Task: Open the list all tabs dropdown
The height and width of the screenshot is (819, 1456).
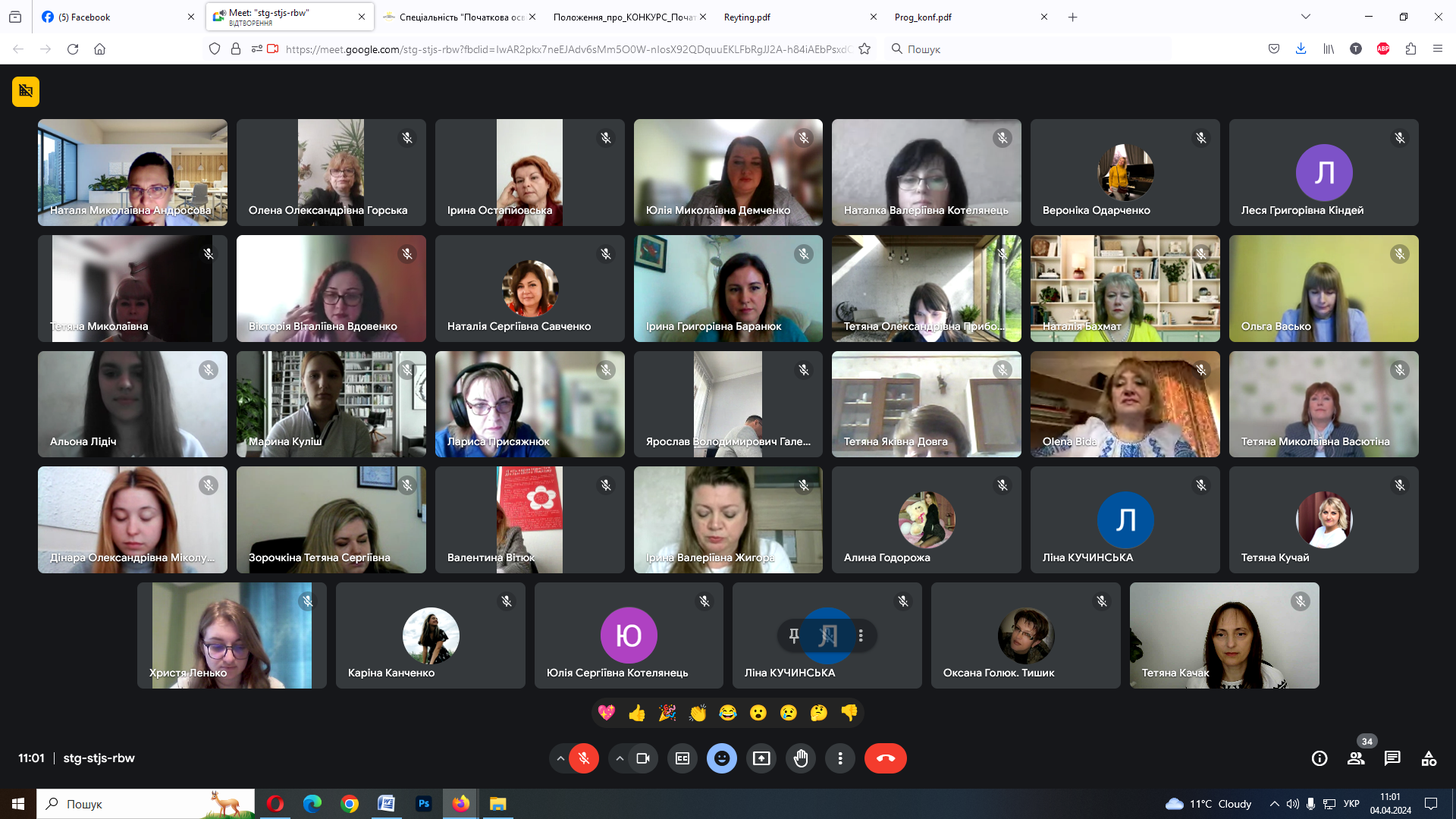Action: (1305, 17)
